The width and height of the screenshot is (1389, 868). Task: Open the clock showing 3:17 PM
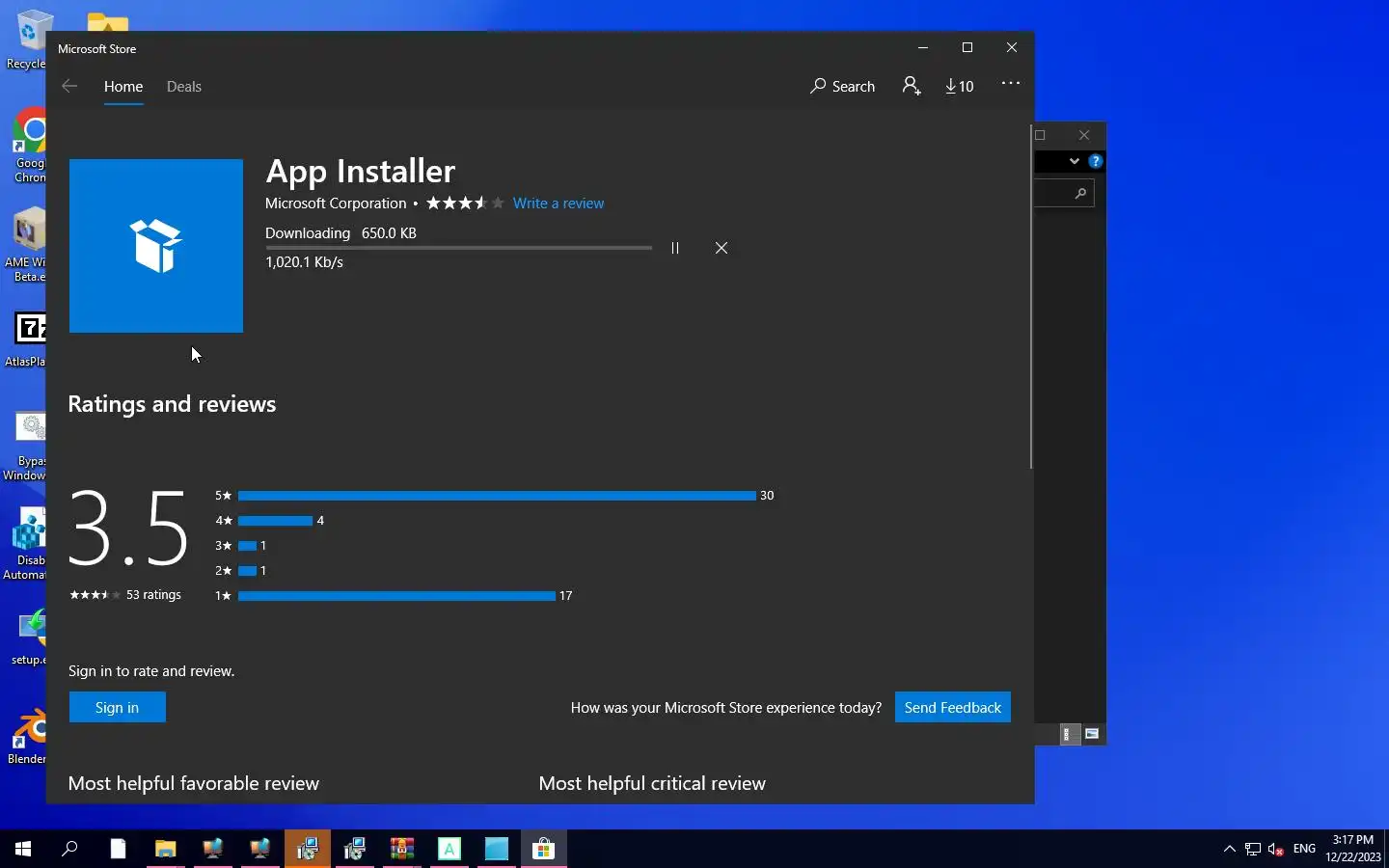point(1352,849)
